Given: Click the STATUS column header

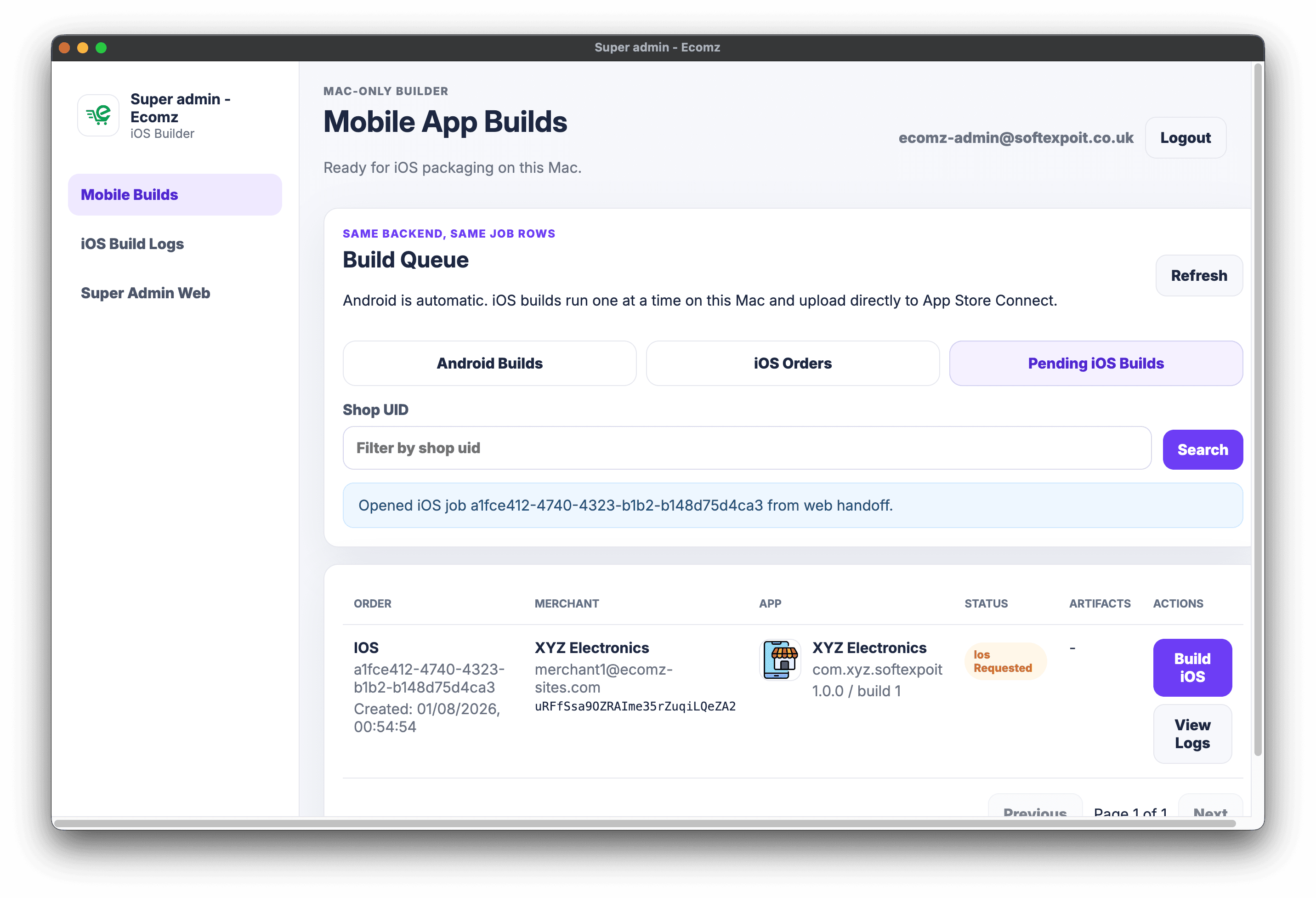Looking at the screenshot, I should coord(986,603).
